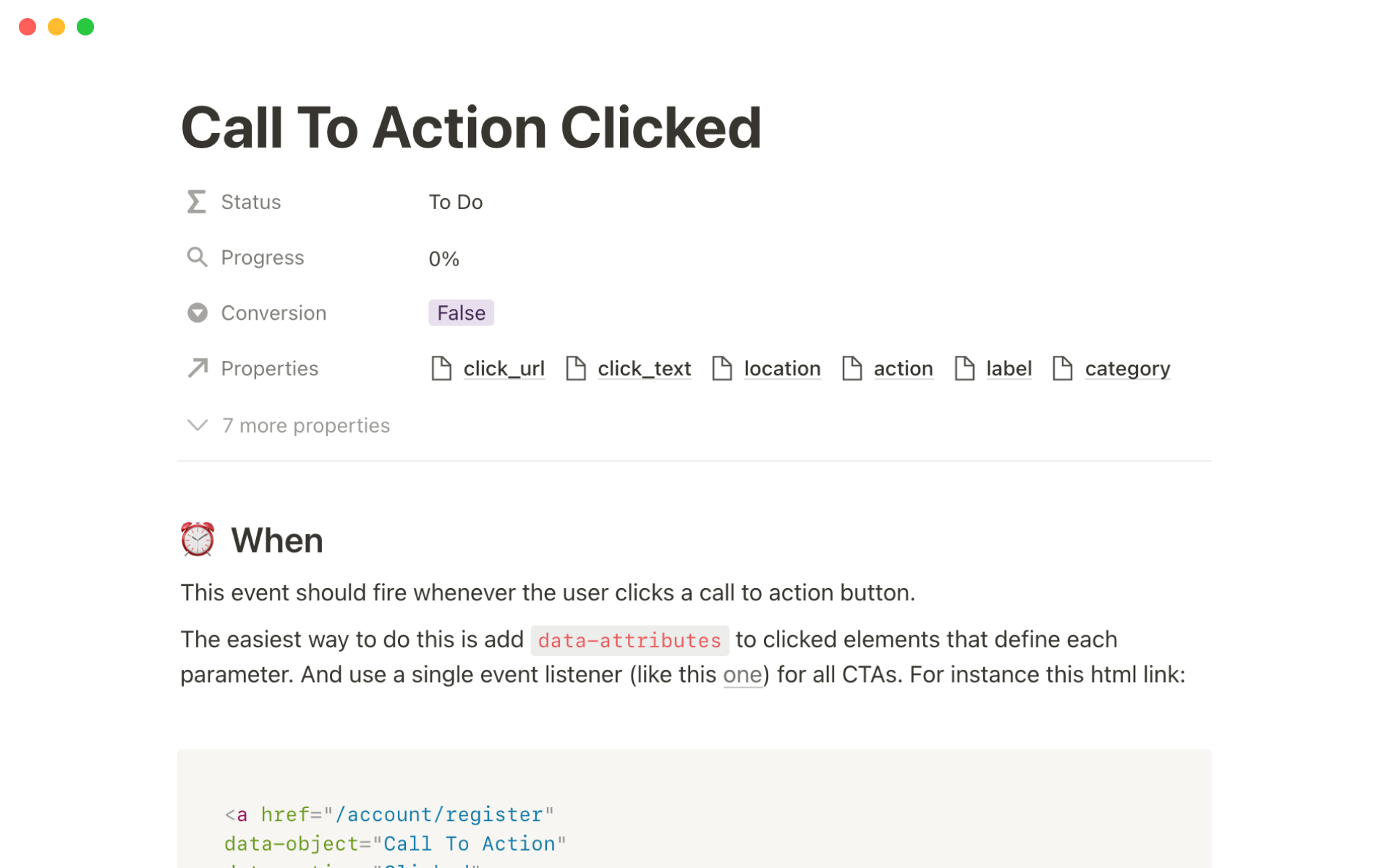Open the click_text property page

click(644, 369)
